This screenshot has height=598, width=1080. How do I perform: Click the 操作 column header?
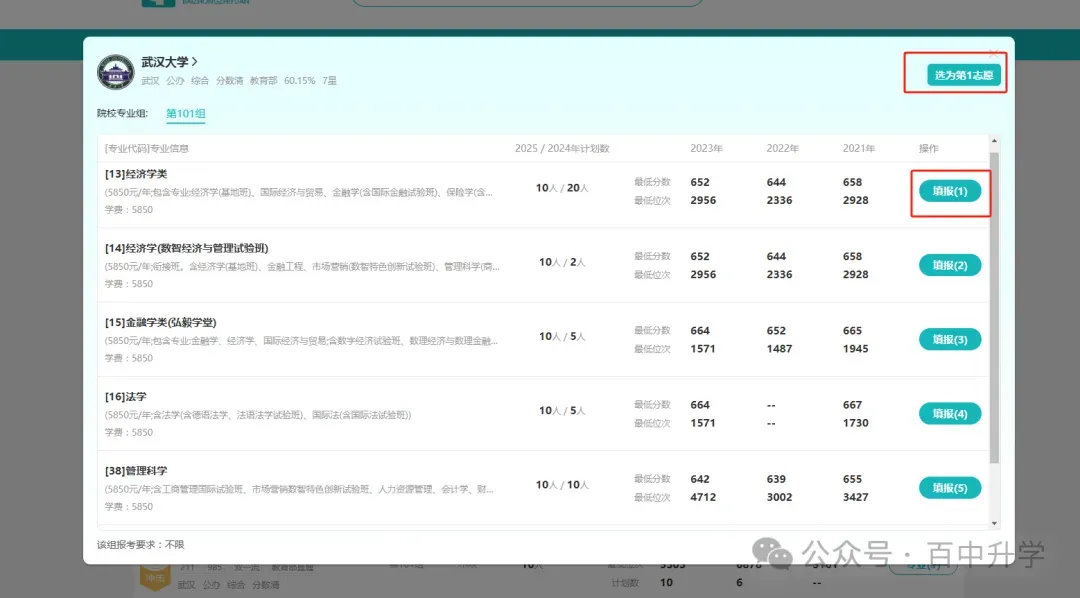point(928,148)
